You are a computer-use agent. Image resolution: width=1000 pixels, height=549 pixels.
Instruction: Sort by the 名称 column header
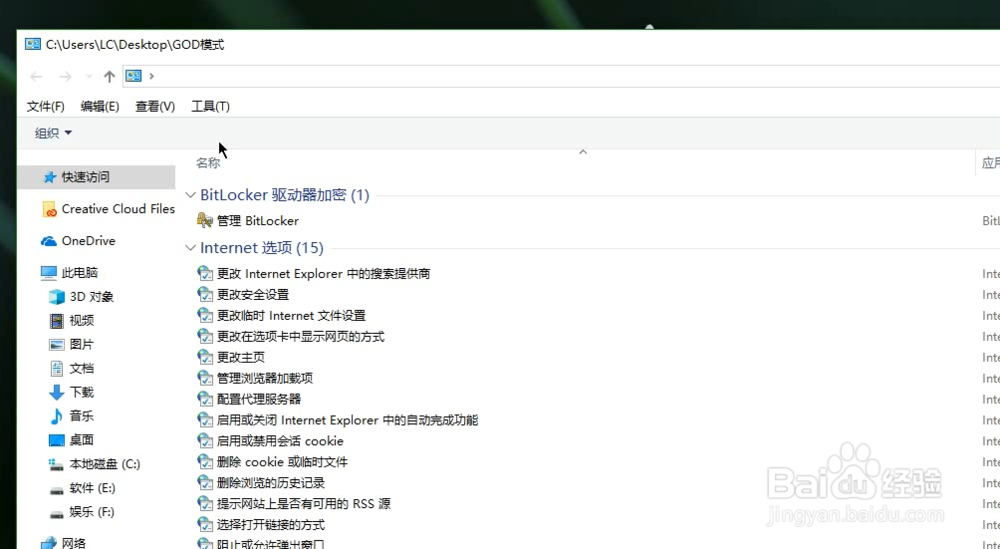(208, 163)
